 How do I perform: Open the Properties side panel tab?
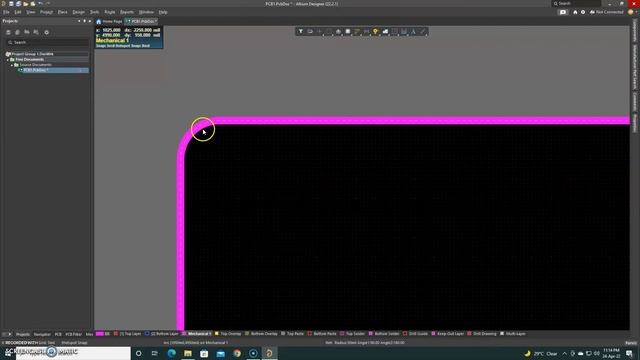point(635,123)
